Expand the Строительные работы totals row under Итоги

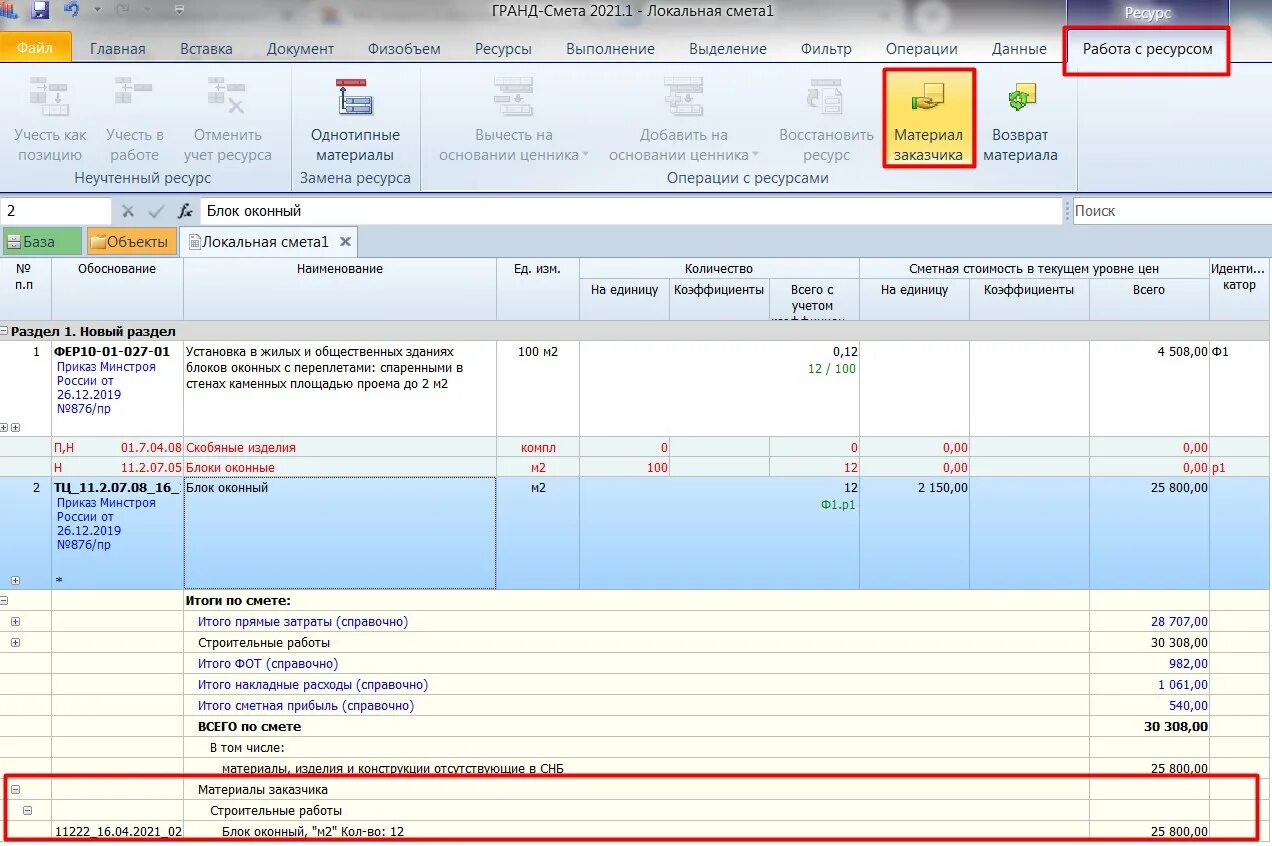pos(15,642)
